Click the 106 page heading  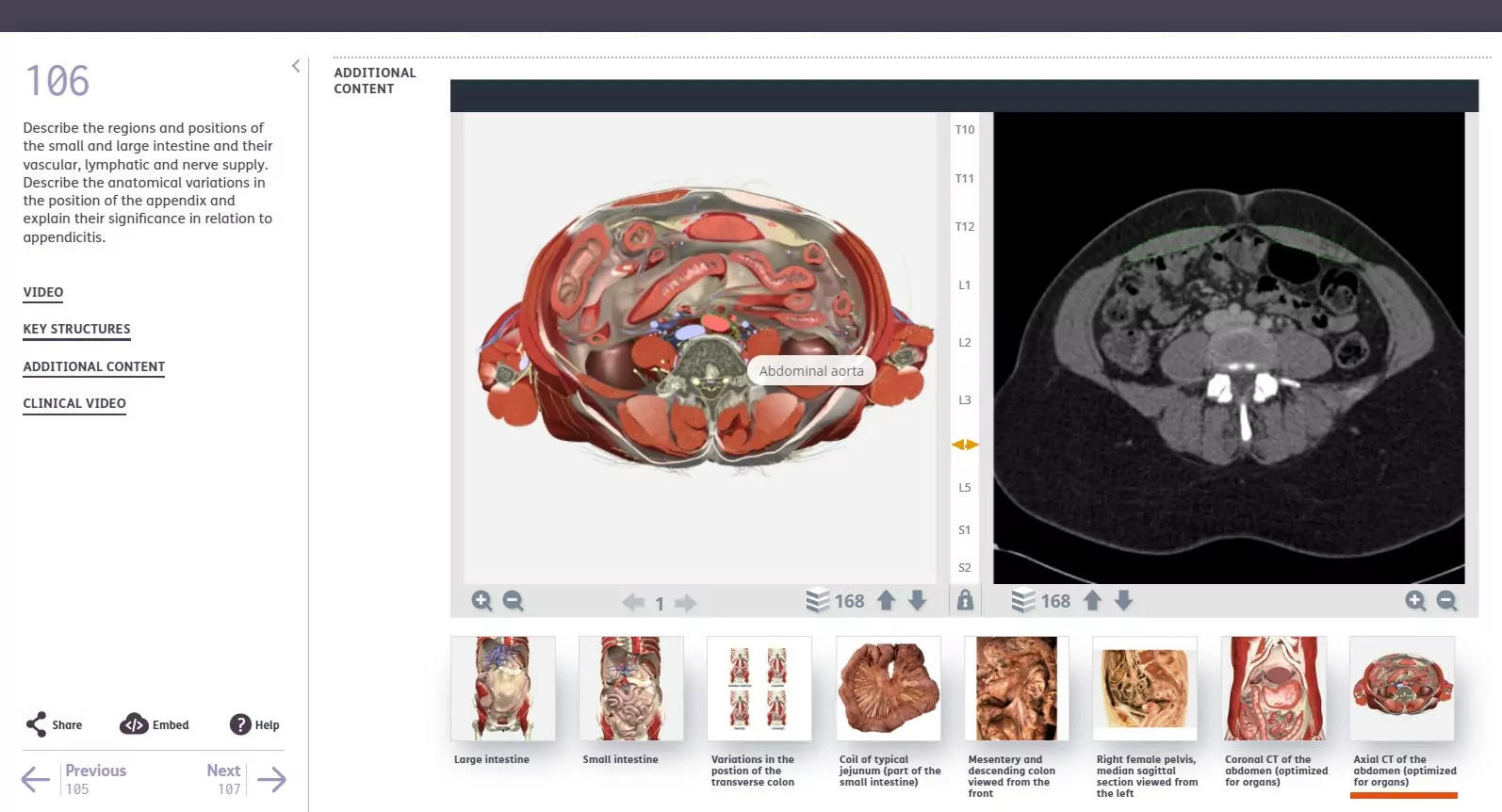coord(57,81)
